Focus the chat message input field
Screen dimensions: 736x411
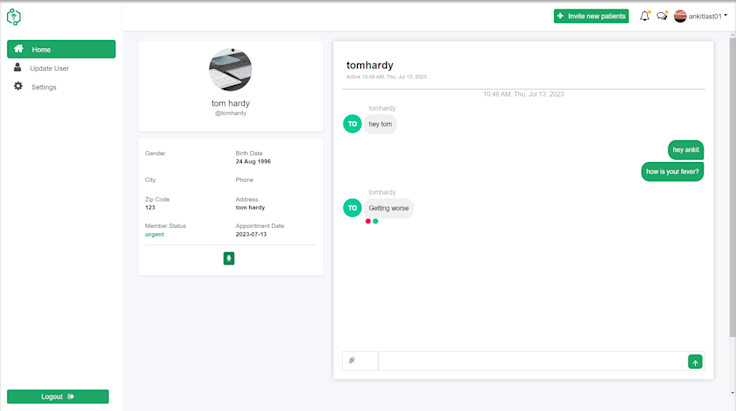pyautogui.click(x=533, y=361)
